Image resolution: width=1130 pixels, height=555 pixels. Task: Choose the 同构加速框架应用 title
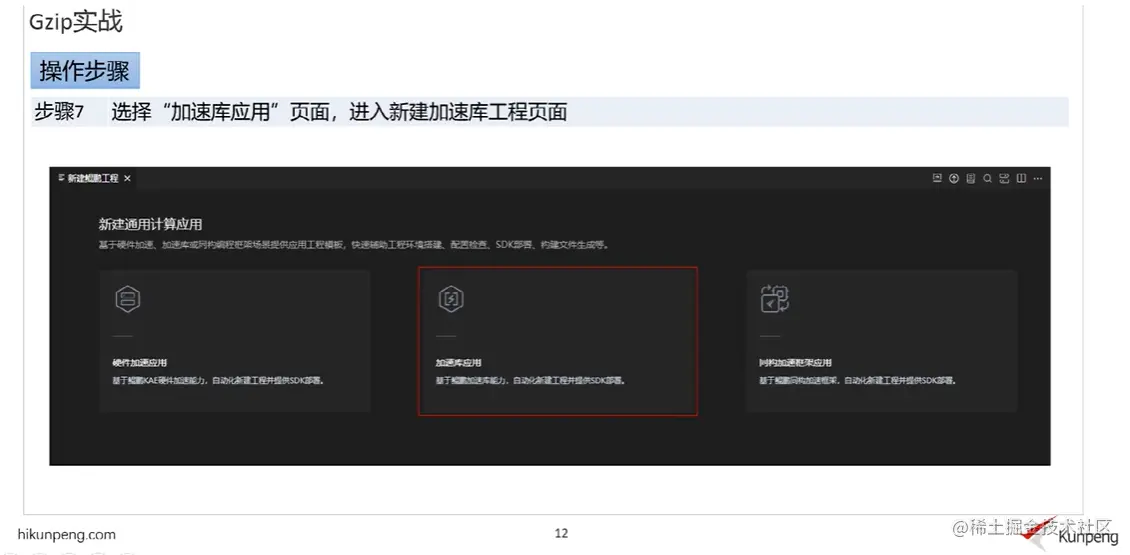pyautogui.click(x=795, y=363)
